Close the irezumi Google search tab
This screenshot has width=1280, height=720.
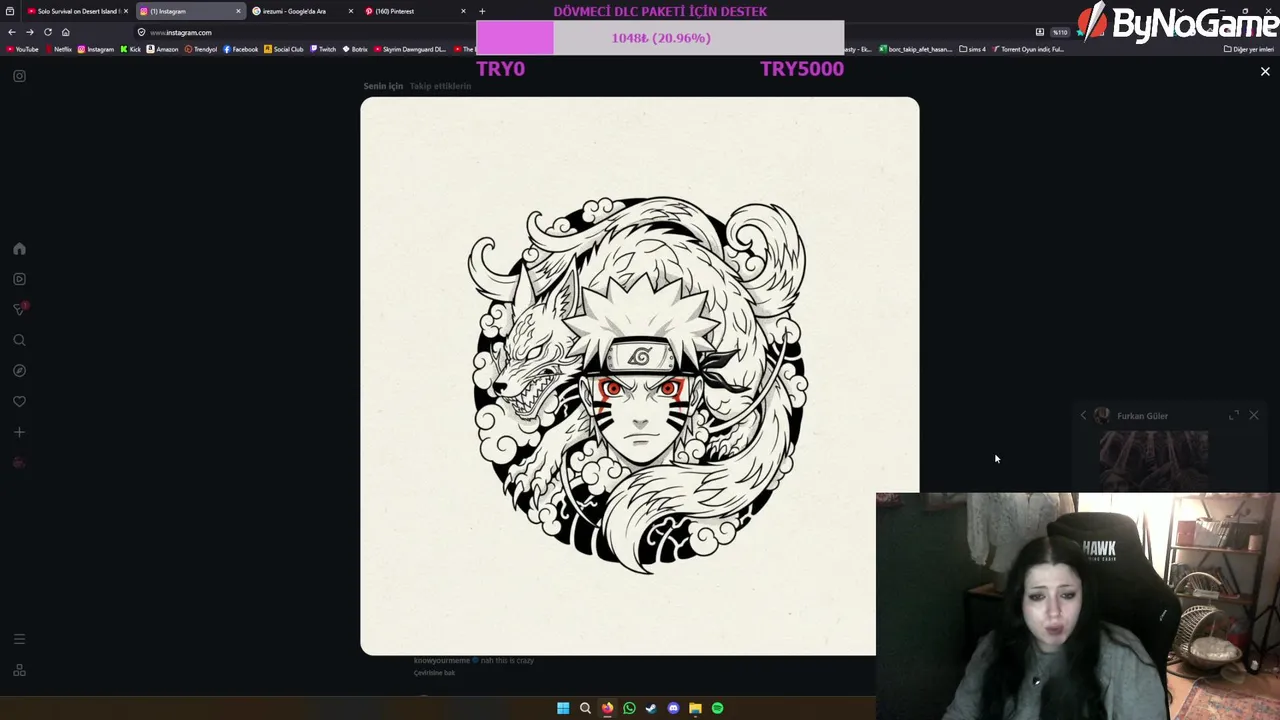tap(350, 11)
